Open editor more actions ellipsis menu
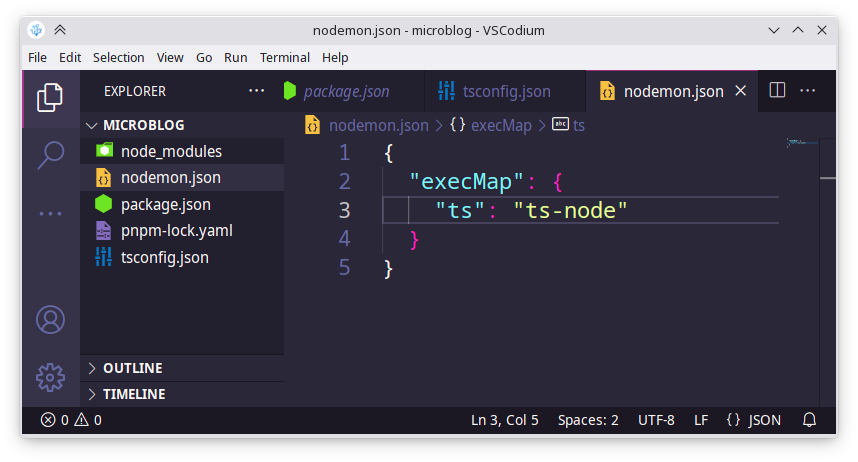The width and height of the screenshot is (858, 462). (x=808, y=91)
